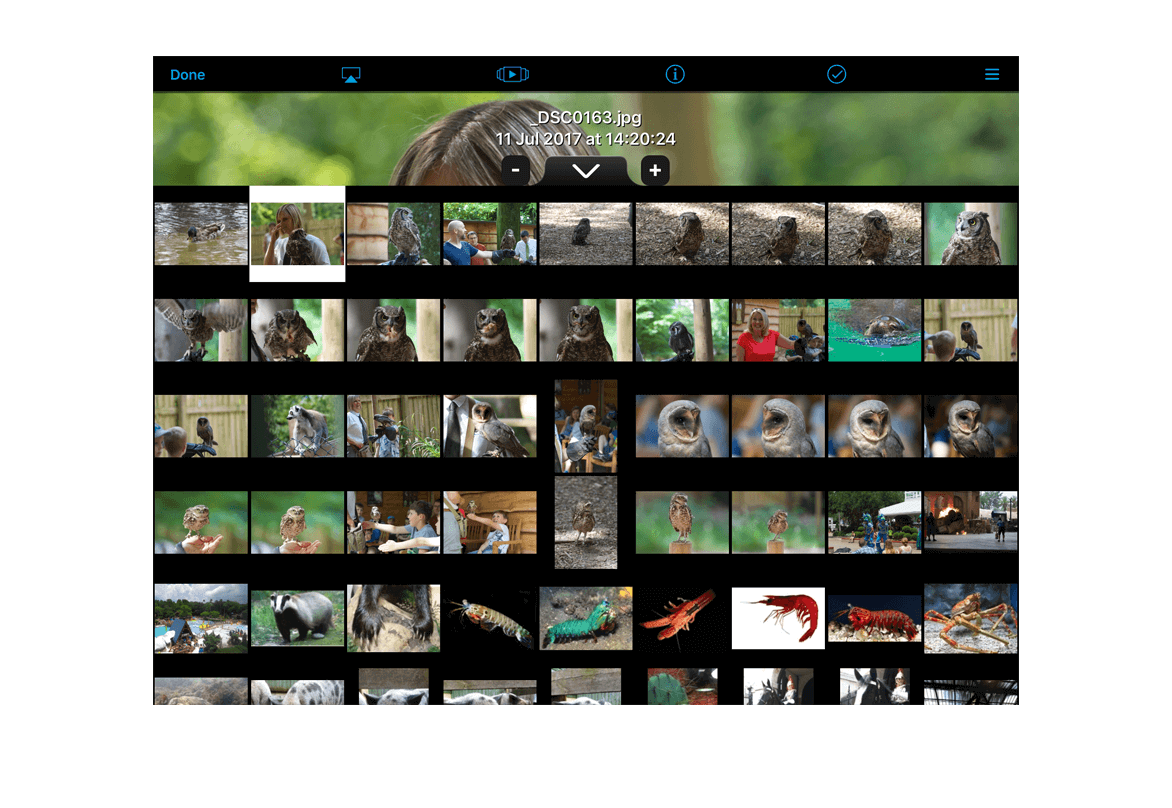Select the highlighted woman holding owl thumbnail
This screenshot has height=808, width=1172.
297,234
